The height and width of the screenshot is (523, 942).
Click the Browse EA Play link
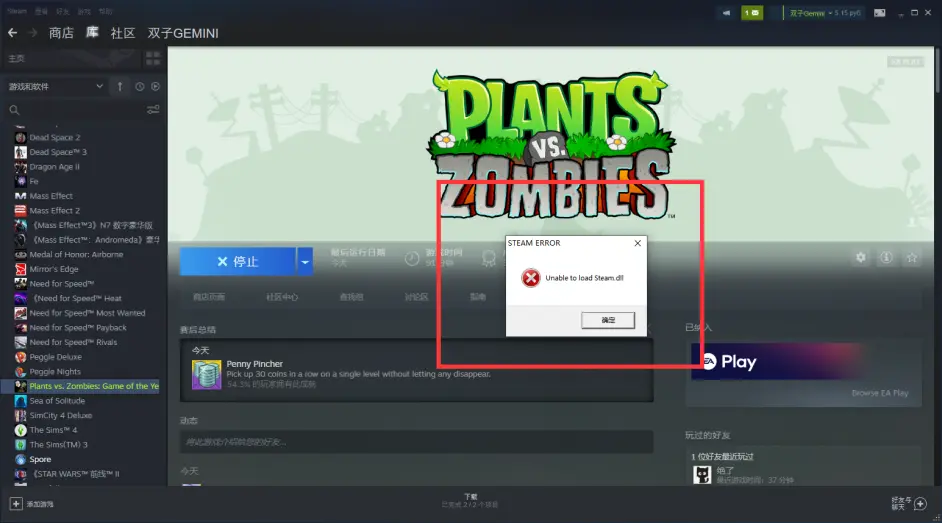[880, 393]
